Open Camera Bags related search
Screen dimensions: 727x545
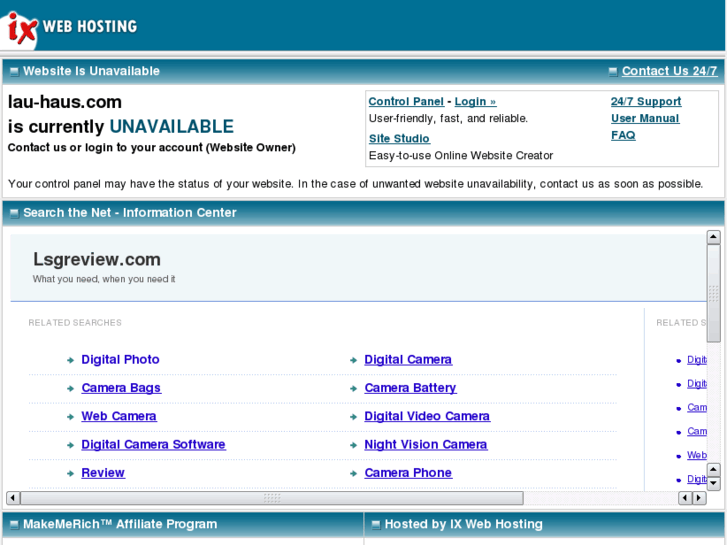[x=121, y=388]
